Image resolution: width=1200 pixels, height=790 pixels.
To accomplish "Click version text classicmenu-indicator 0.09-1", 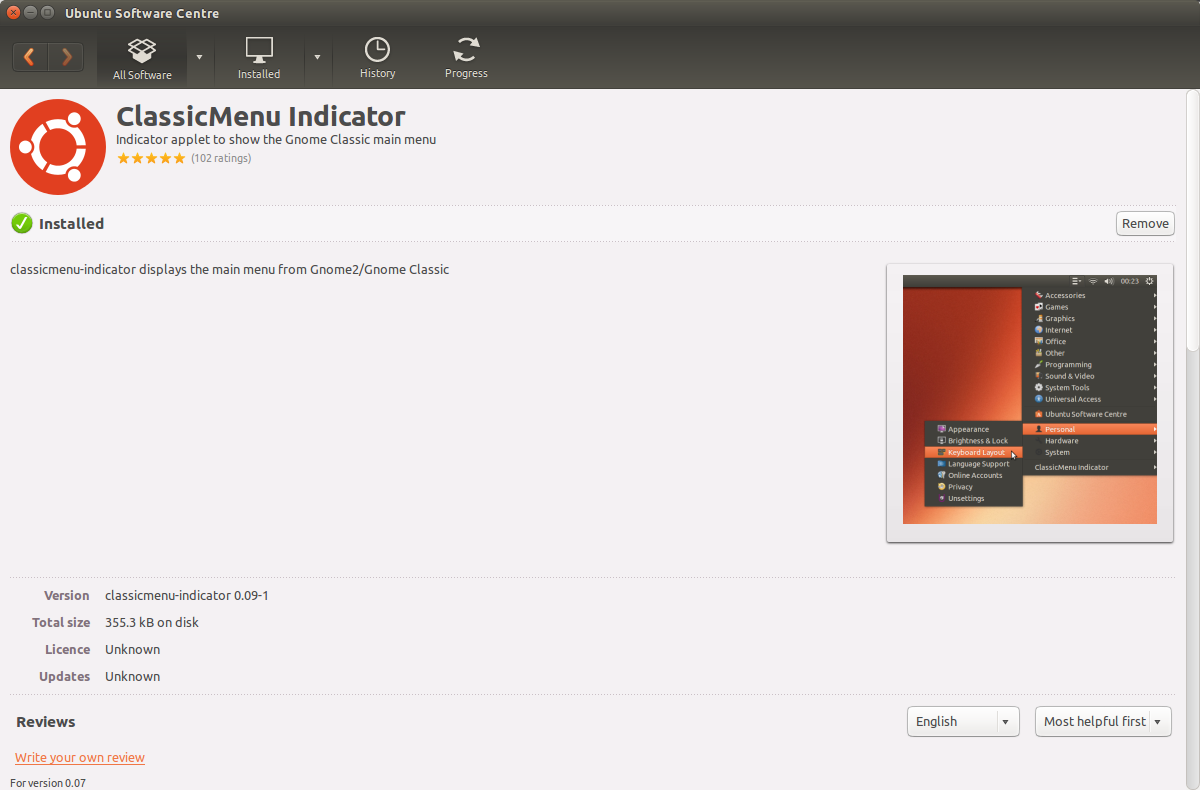I will 187,596.
